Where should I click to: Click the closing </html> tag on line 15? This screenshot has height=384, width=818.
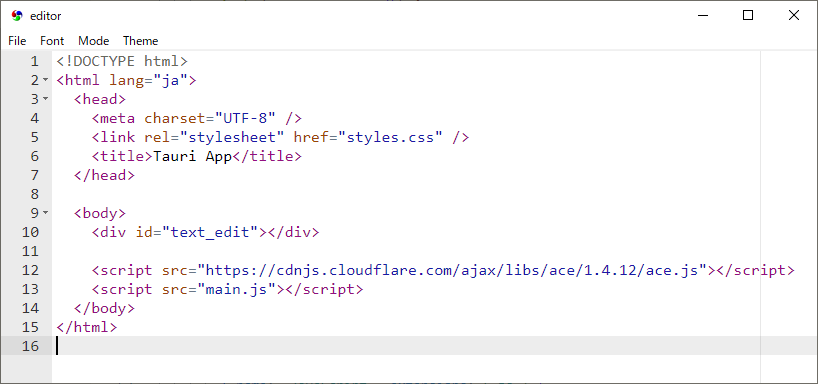pos(87,327)
